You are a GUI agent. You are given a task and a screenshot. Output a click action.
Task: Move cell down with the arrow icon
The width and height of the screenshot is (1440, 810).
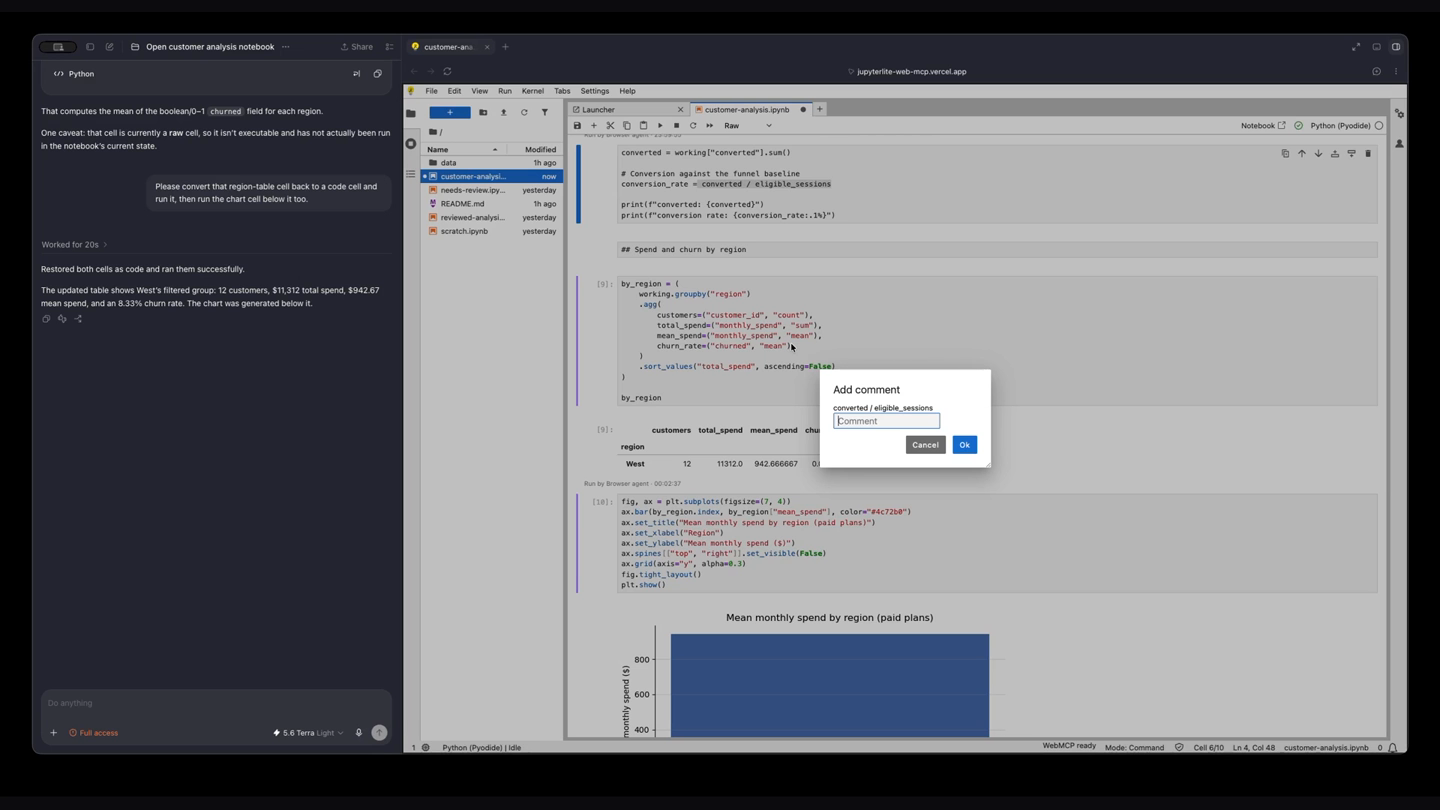1318,154
